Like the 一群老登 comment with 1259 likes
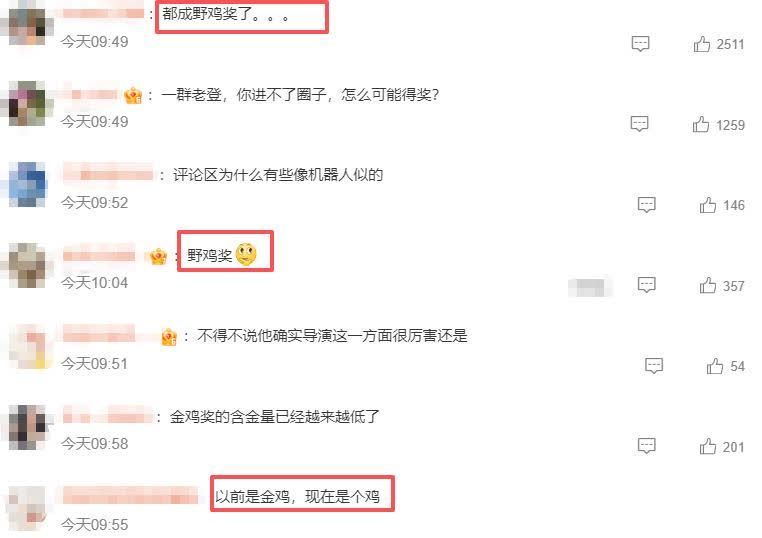The width and height of the screenshot is (762, 538). pos(701,124)
